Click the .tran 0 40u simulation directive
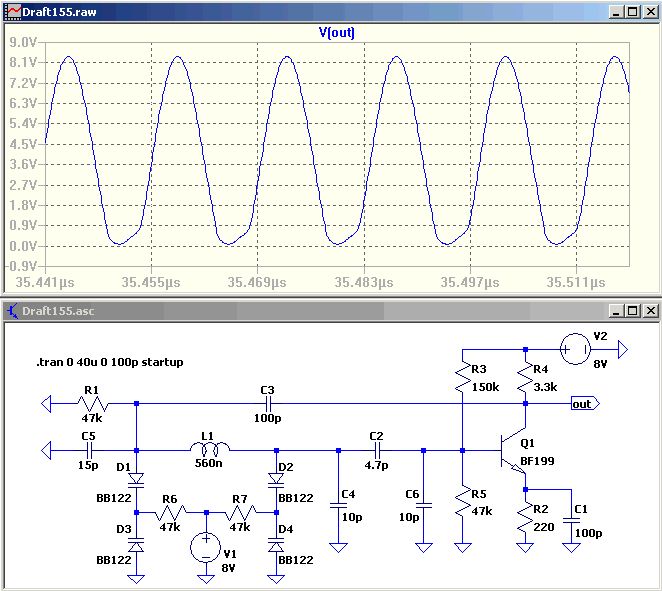The height and width of the screenshot is (591, 662). click(110, 362)
